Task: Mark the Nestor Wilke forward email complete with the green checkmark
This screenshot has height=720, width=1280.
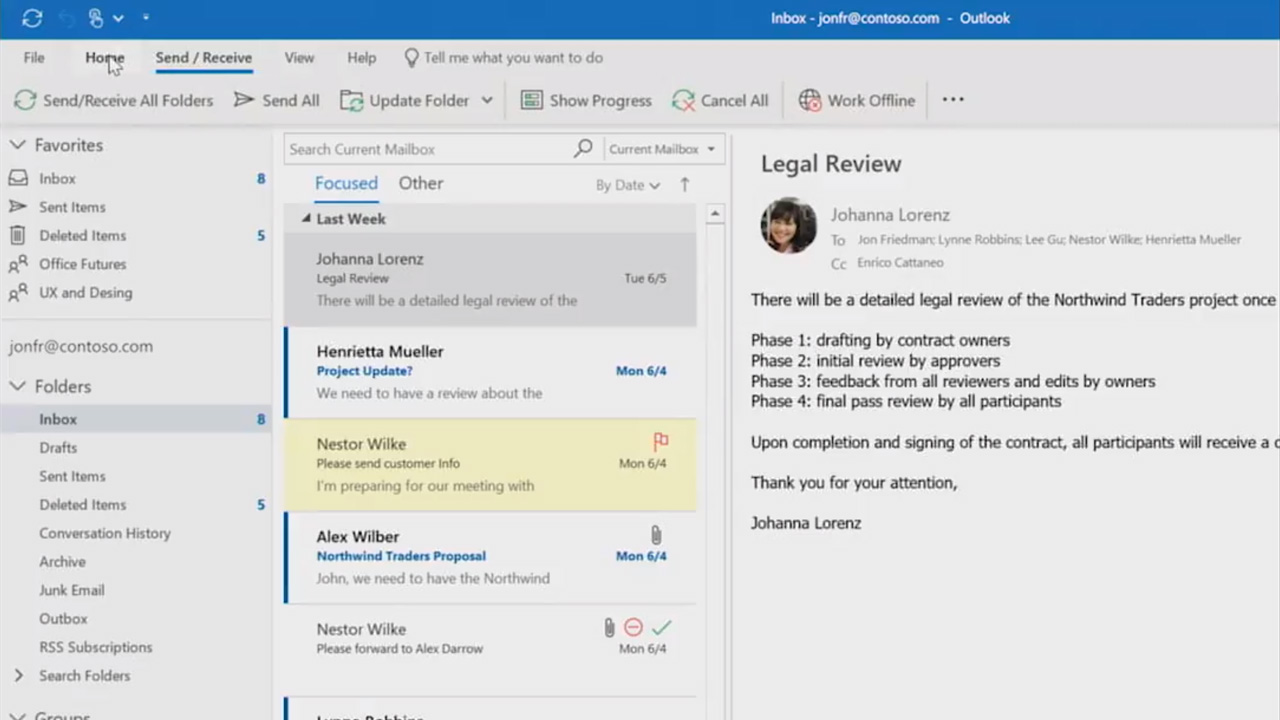Action: (x=661, y=628)
